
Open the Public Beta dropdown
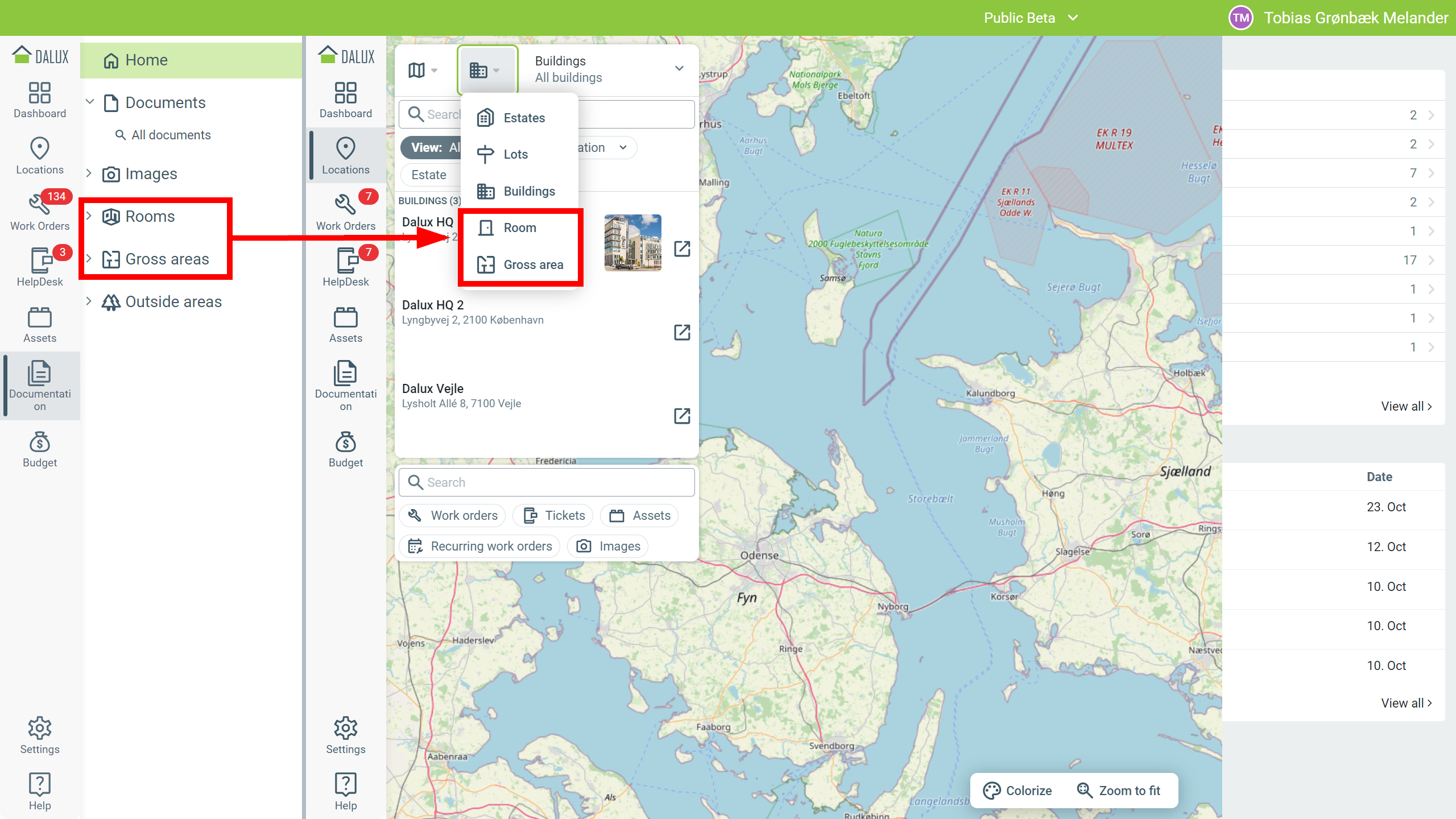click(1031, 18)
